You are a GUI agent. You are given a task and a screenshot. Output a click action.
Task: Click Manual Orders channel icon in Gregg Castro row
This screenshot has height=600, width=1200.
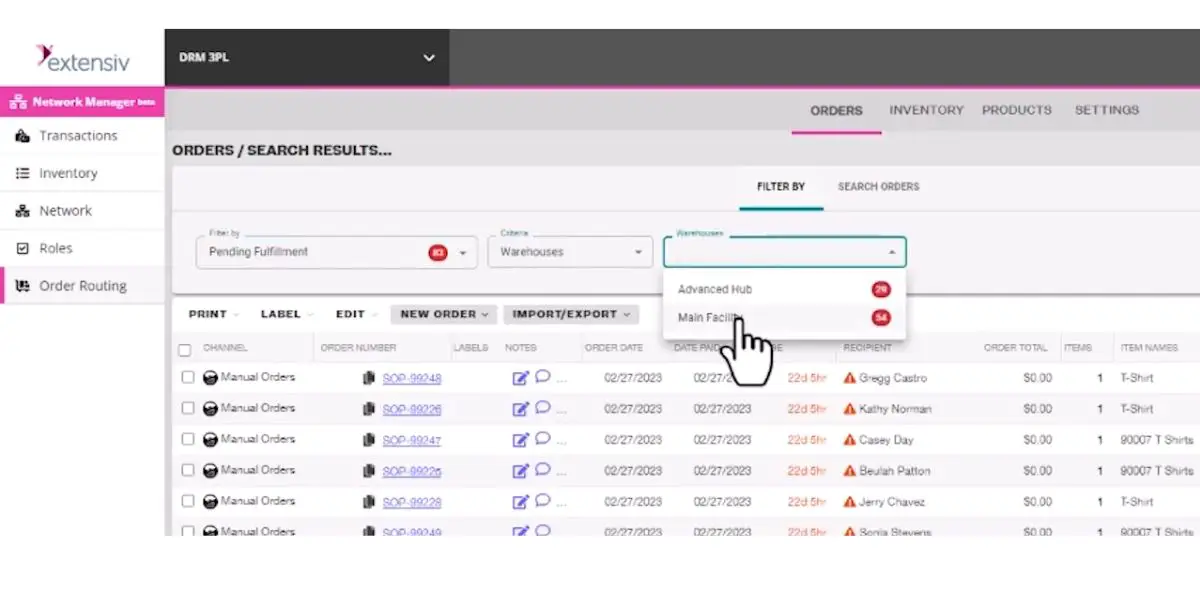[x=210, y=378]
